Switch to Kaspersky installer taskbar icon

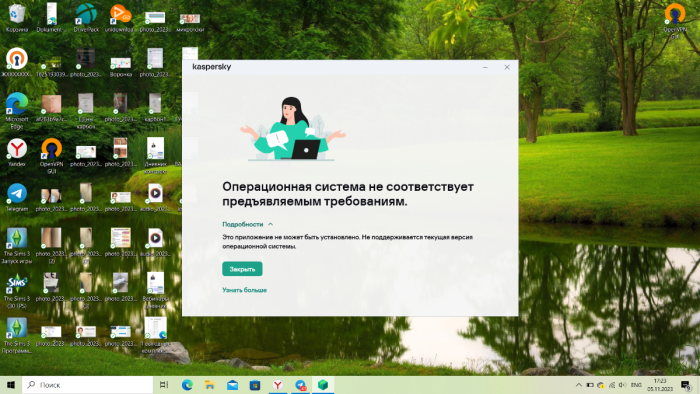tap(323, 385)
